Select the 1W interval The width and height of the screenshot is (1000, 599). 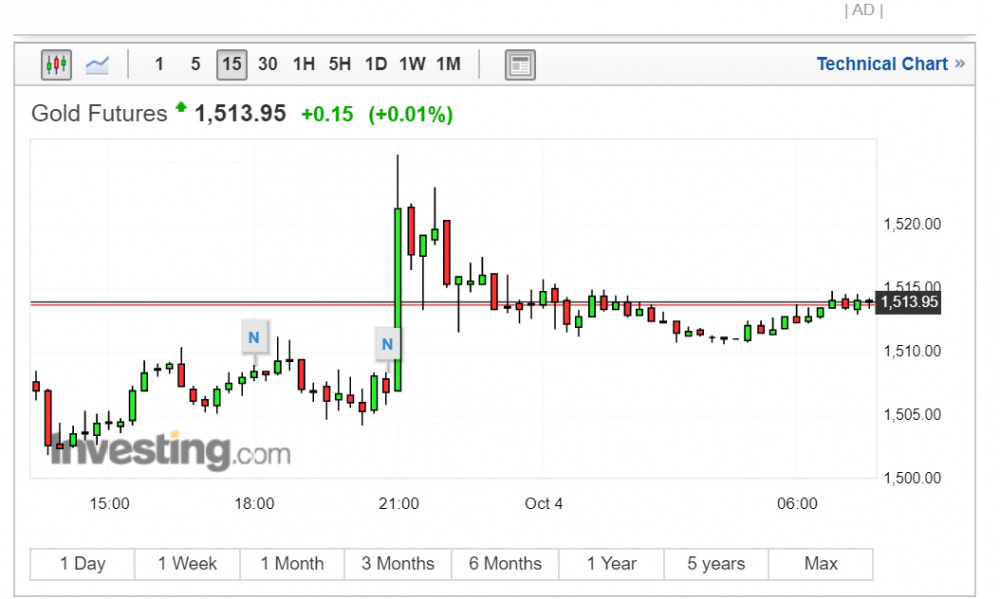tap(412, 64)
